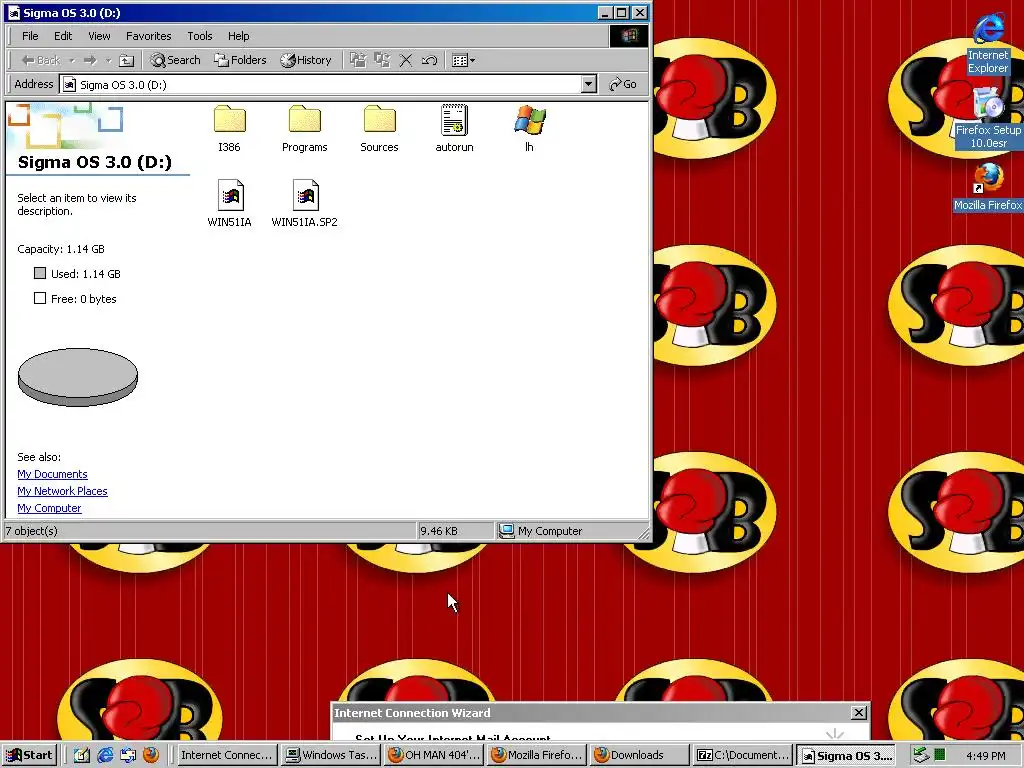Expand the Address bar dropdown
Viewport: 1024px width, 768px height.
(x=588, y=84)
